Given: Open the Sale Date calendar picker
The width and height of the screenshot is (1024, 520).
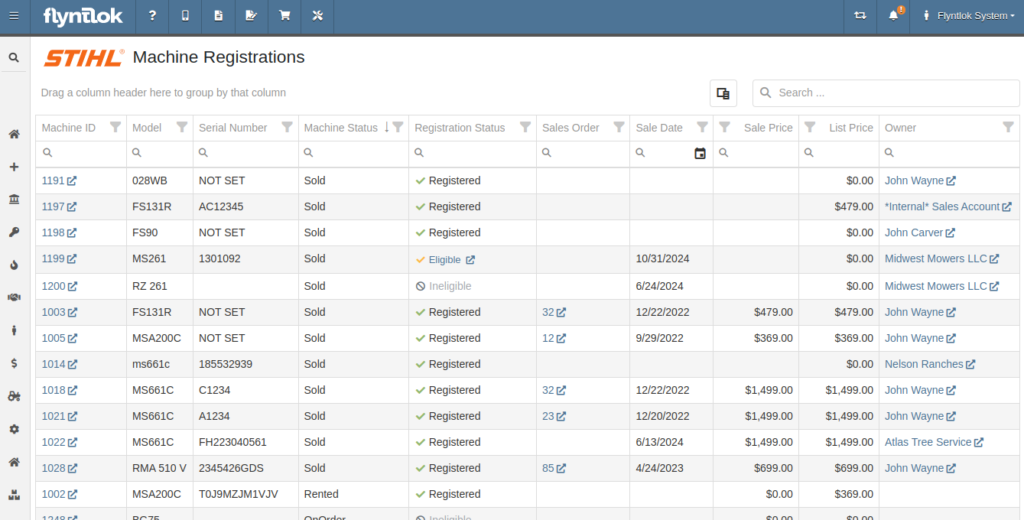Looking at the screenshot, I should pyautogui.click(x=699, y=154).
